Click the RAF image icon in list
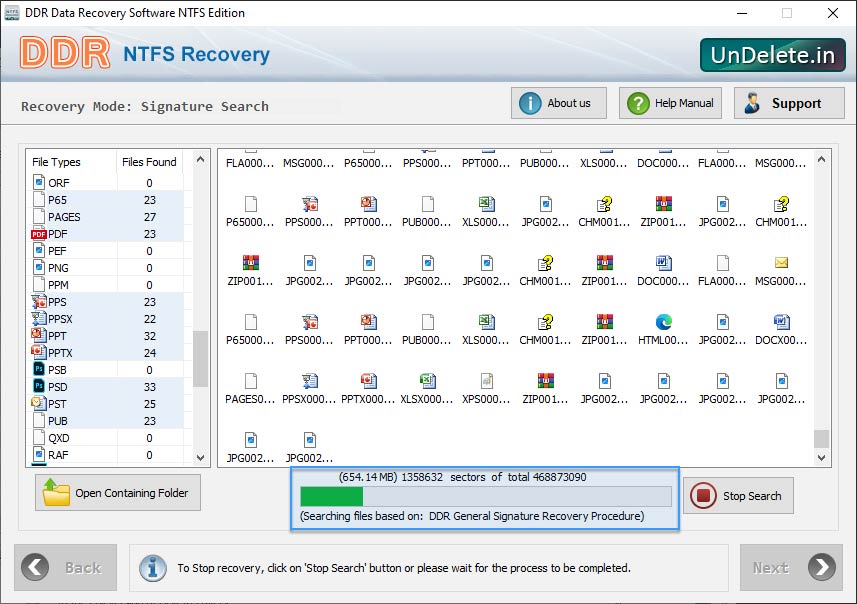Image resolution: width=857 pixels, height=604 pixels. pos(39,454)
